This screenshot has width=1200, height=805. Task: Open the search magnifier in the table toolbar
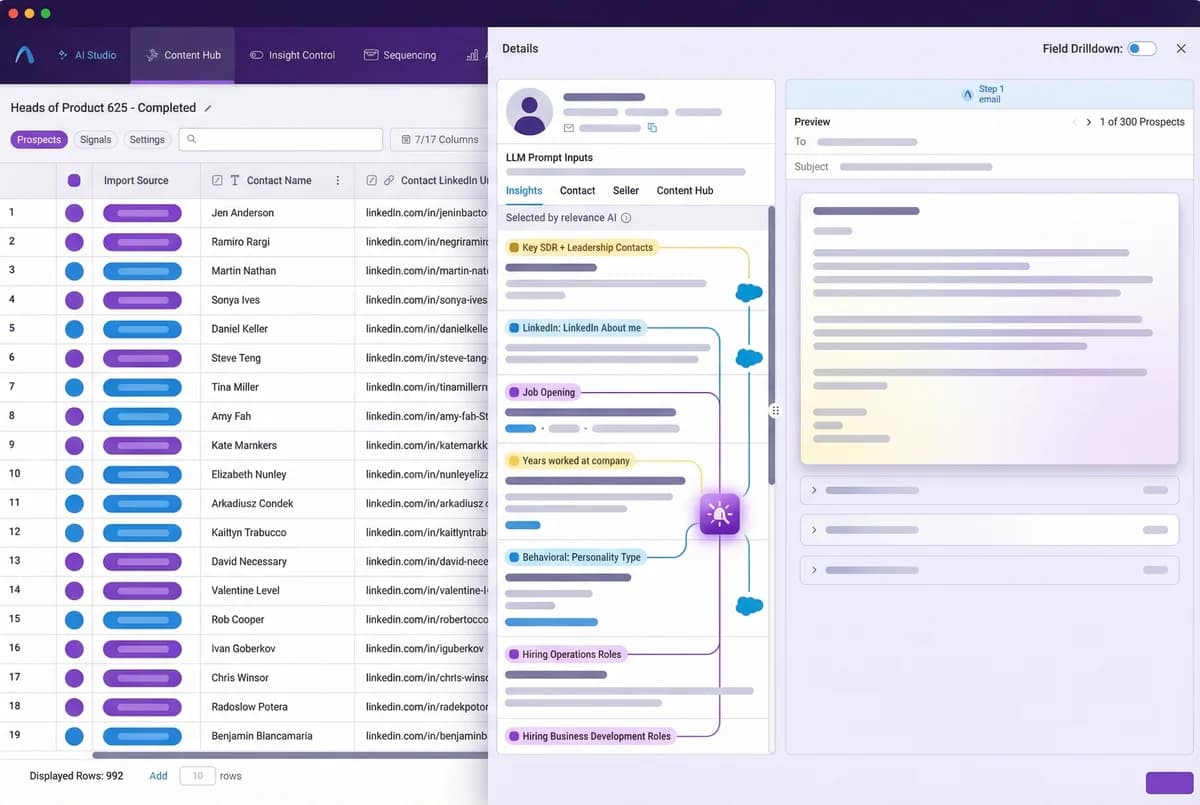pyautogui.click(x=192, y=139)
